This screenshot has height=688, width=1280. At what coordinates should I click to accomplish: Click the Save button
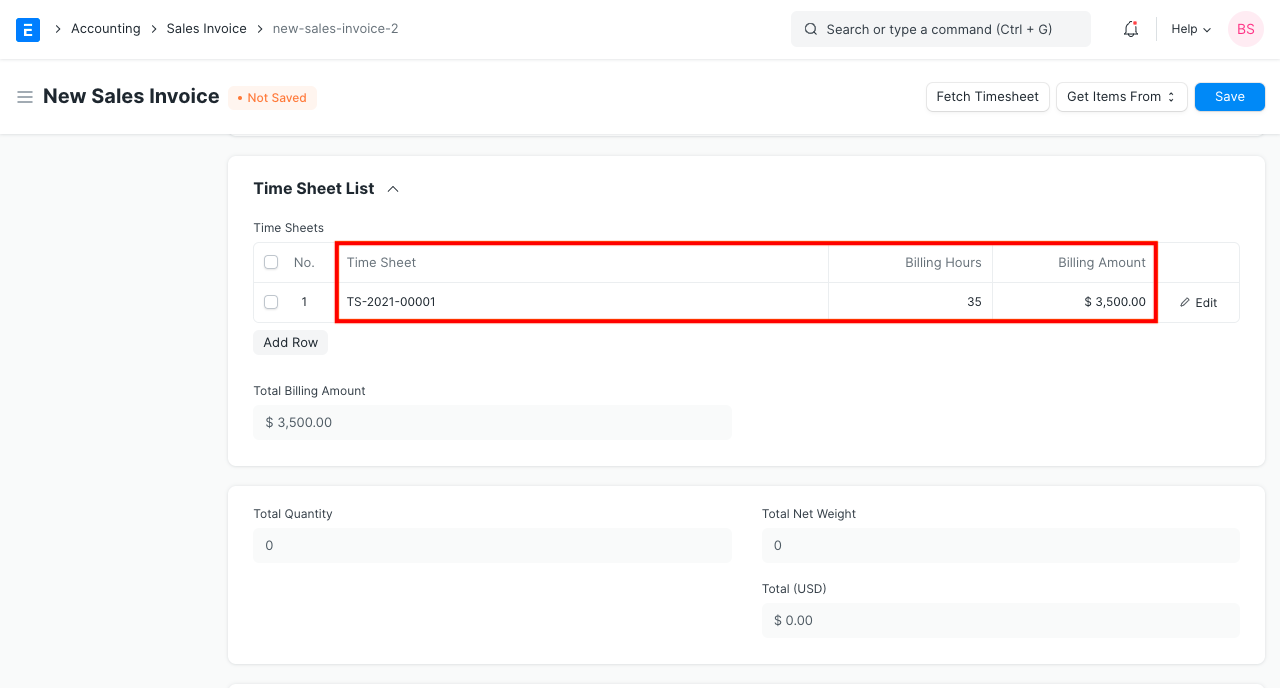pyautogui.click(x=1229, y=96)
